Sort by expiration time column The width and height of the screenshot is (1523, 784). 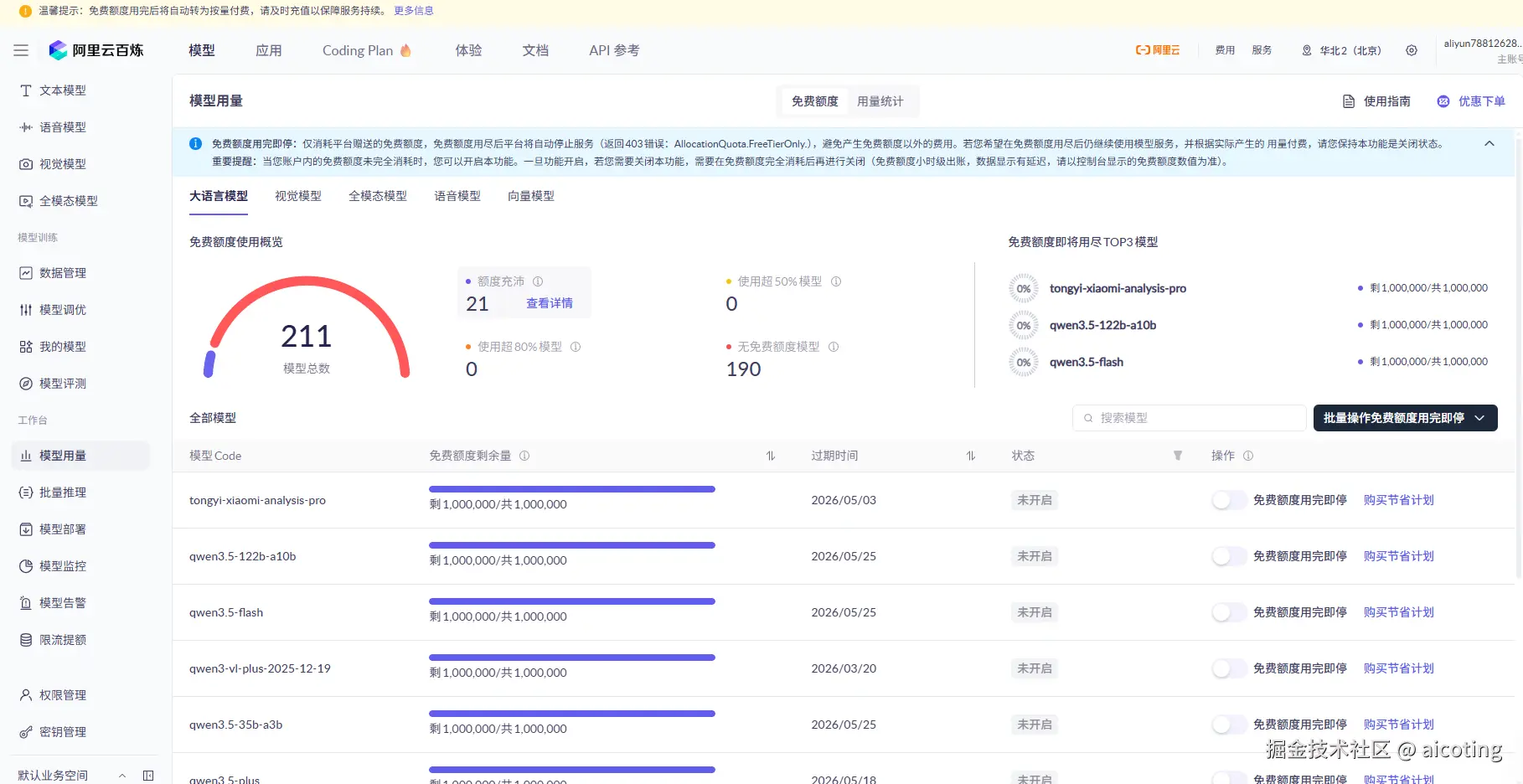(971, 456)
